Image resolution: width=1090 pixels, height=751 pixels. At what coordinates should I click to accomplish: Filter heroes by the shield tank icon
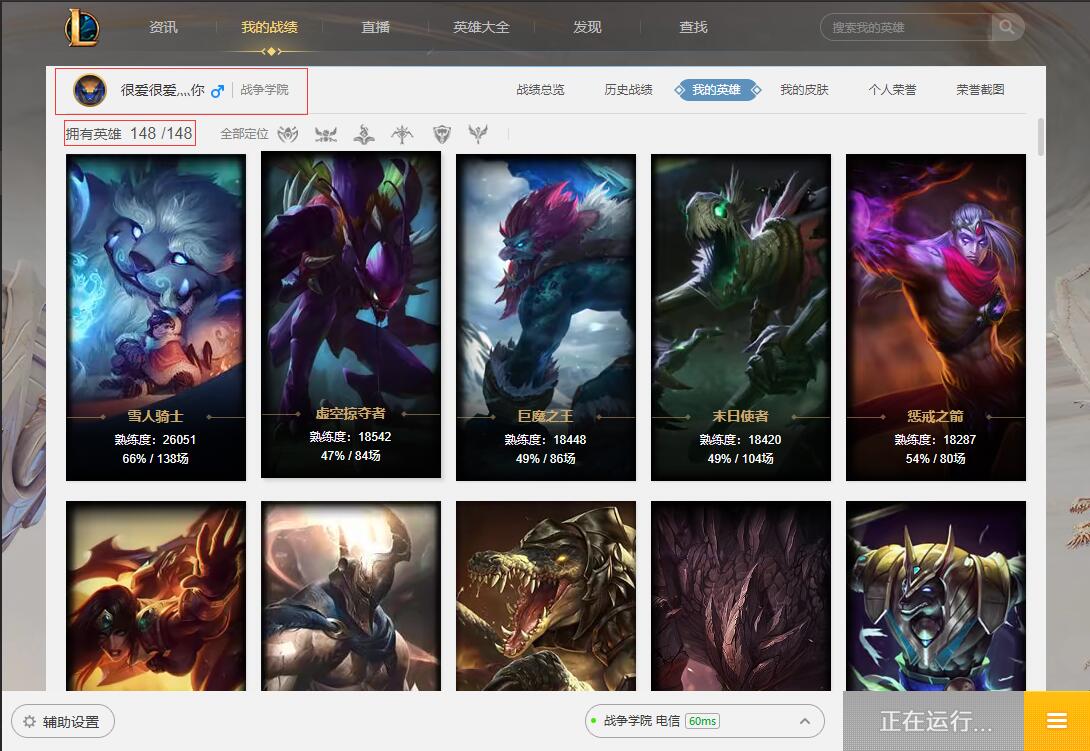441,134
